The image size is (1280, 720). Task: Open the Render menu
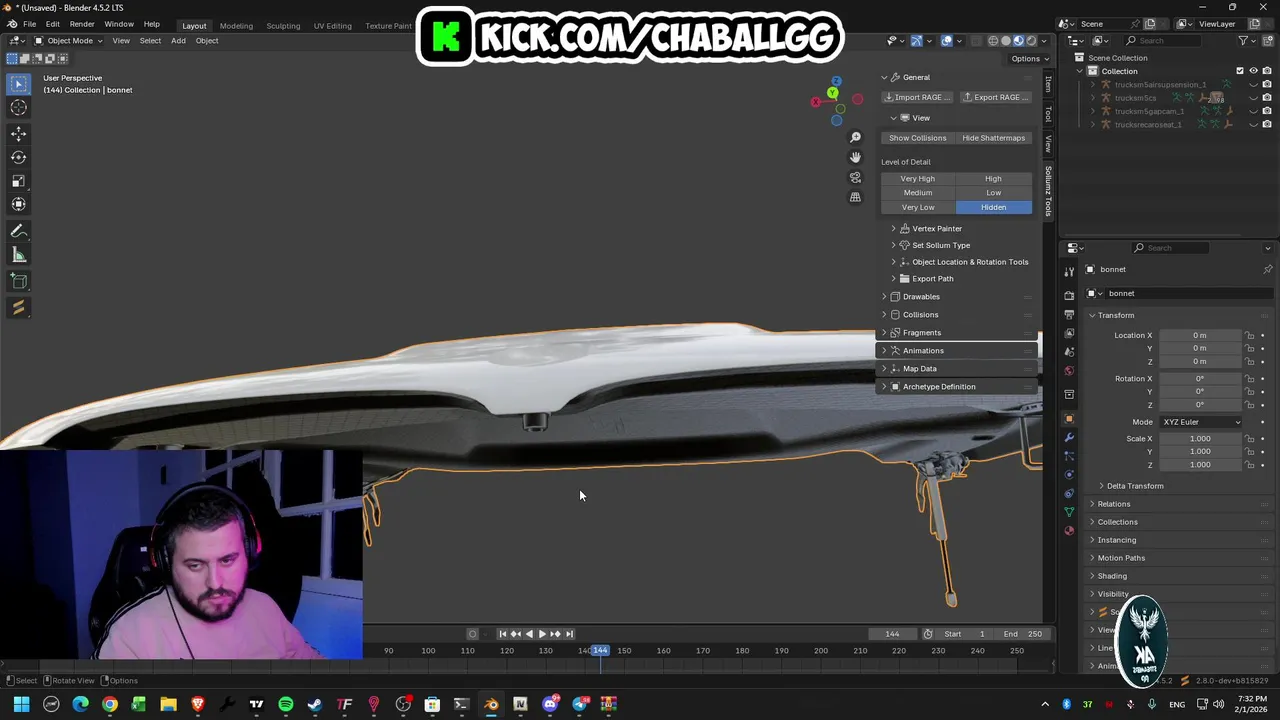[x=82, y=25]
